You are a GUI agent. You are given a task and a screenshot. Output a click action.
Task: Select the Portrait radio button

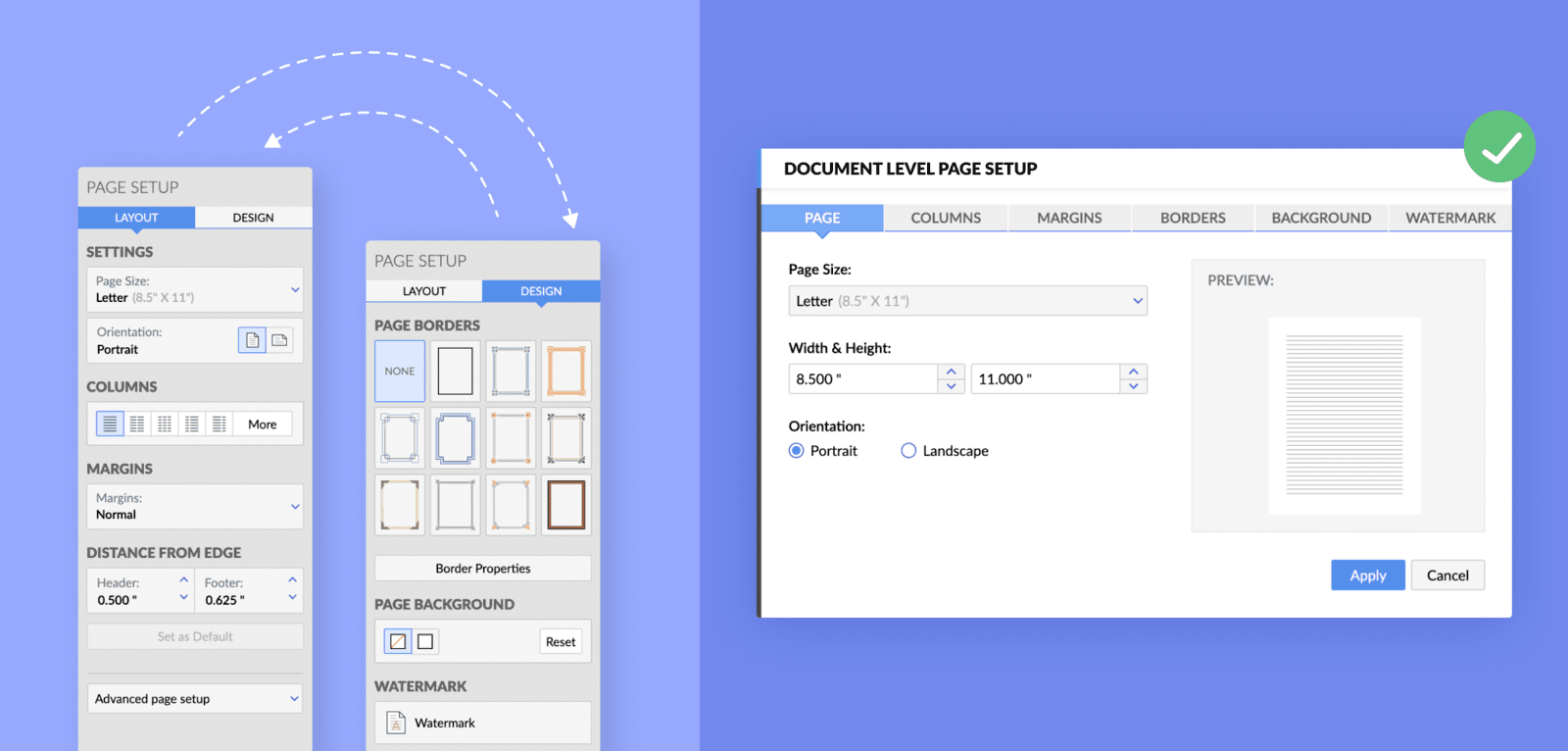[x=797, y=451]
